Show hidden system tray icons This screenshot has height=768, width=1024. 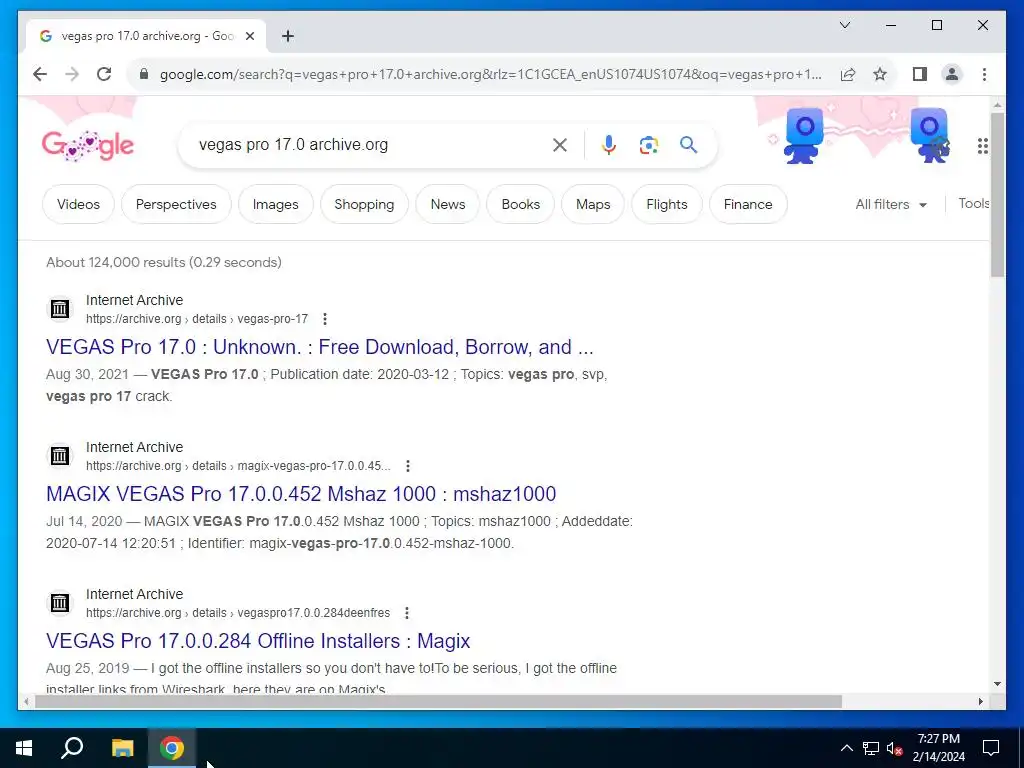coord(846,748)
